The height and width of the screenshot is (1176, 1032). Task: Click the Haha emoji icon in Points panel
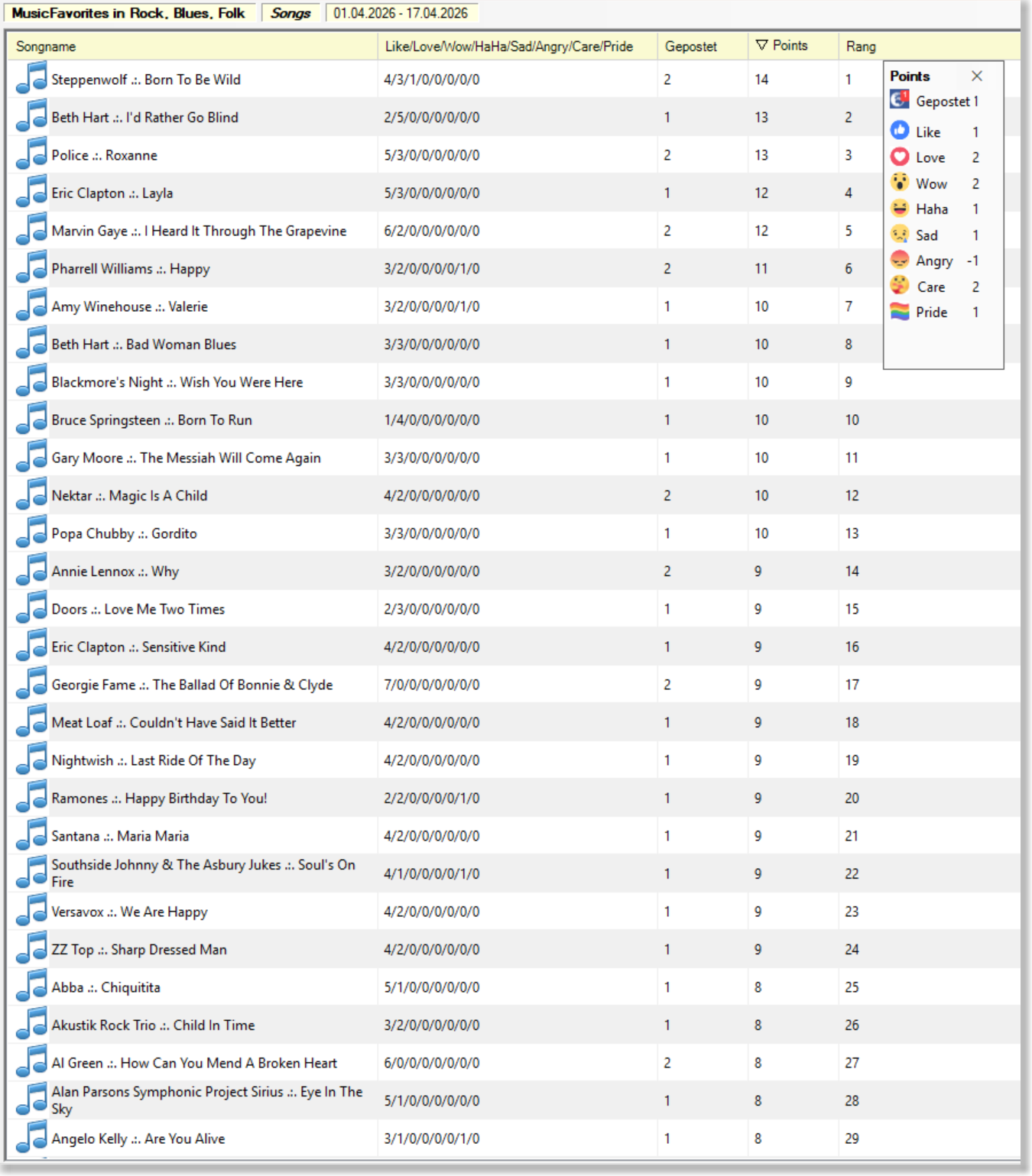pyautogui.click(x=900, y=209)
